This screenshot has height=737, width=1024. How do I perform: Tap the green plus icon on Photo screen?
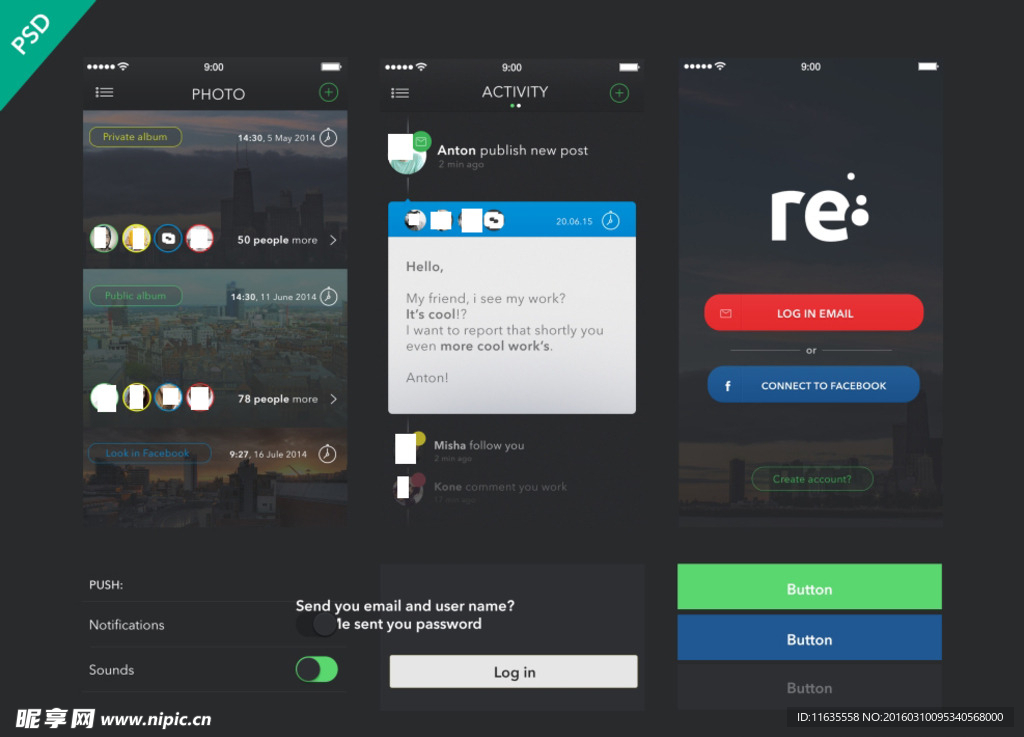pyautogui.click(x=328, y=92)
